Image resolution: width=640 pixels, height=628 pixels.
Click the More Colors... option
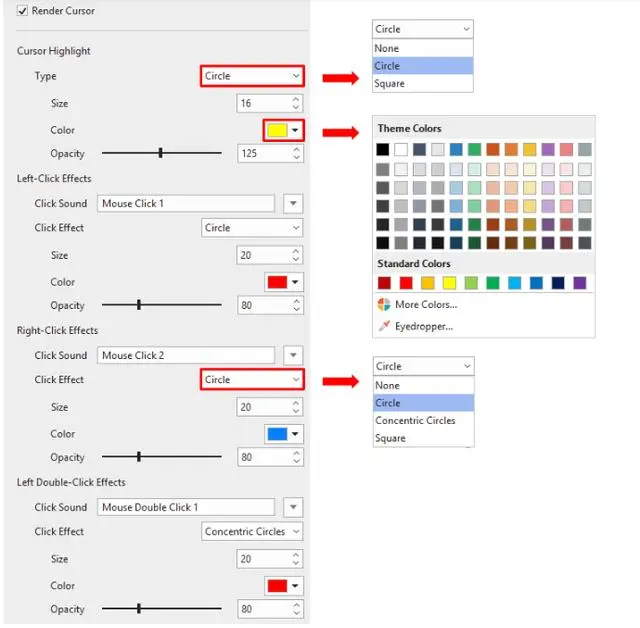(x=426, y=304)
